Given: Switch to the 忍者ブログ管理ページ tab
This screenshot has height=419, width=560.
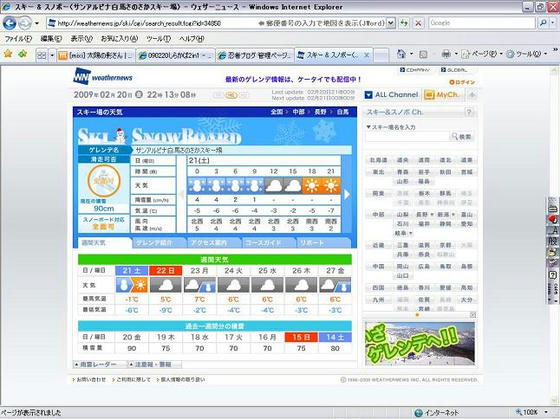Looking at the screenshot, I should coord(255,55).
